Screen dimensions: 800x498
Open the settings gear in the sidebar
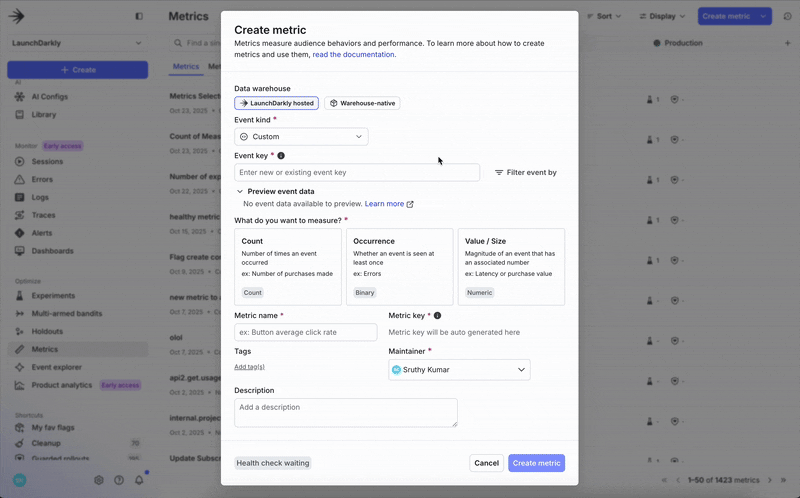pyautogui.click(x=99, y=480)
